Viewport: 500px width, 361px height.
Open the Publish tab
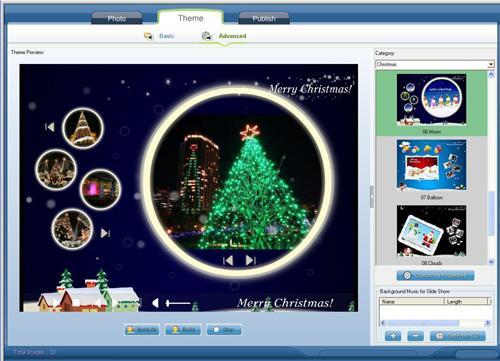(264, 18)
